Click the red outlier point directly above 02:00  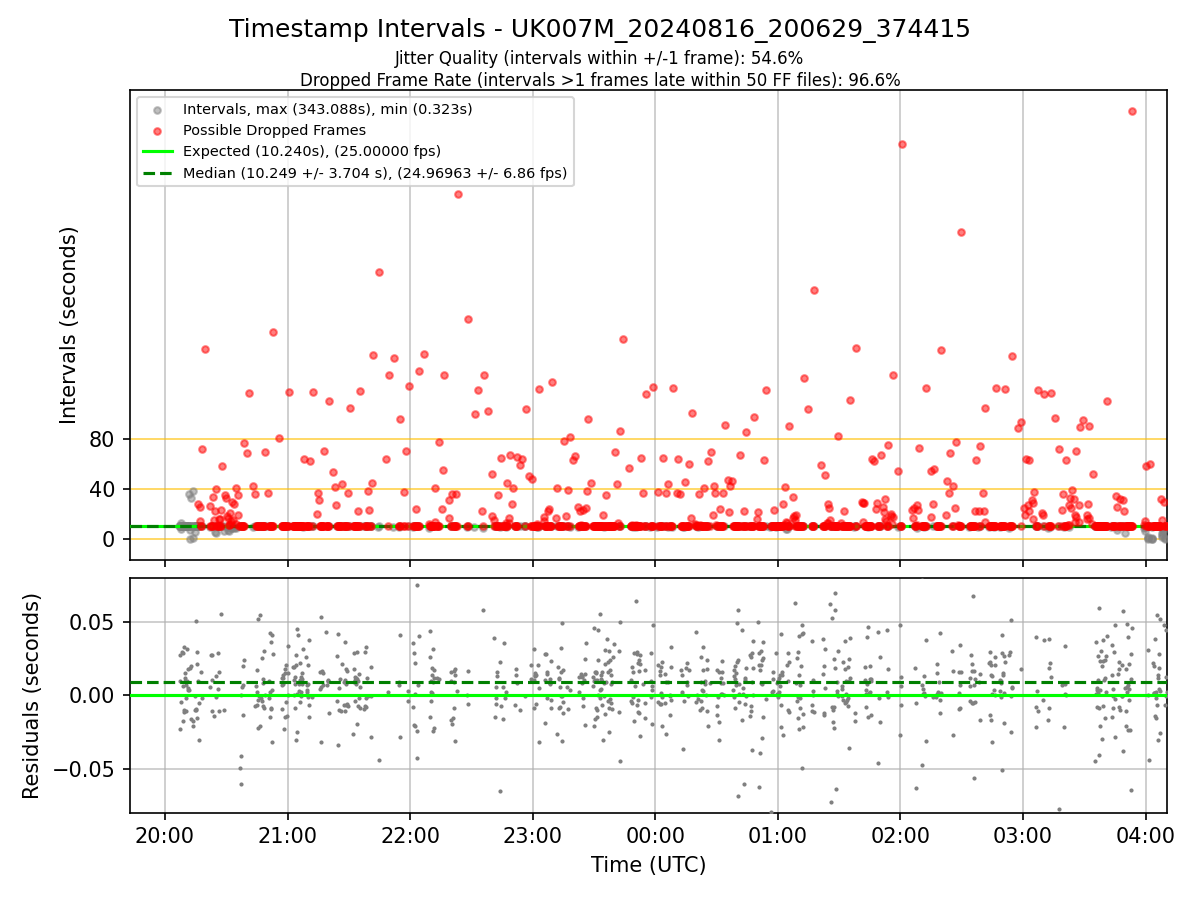click(902, 144)
